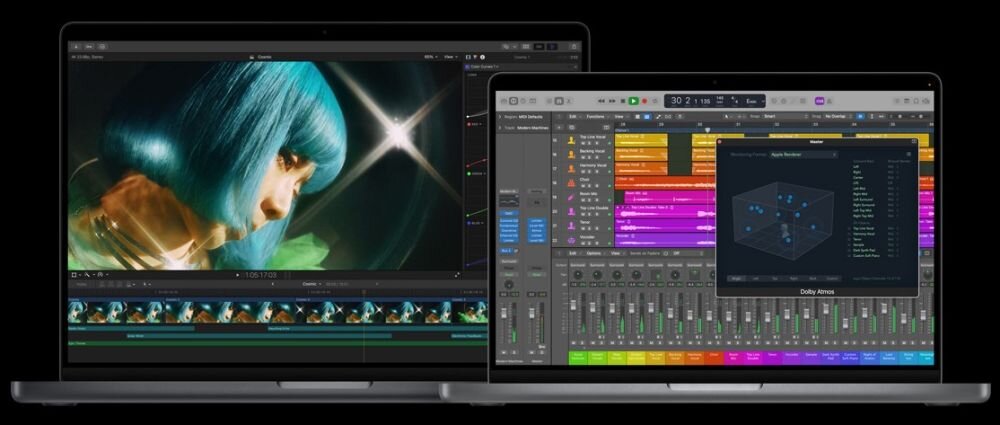Expand the Track: Modern Machines disclosure triangle
1000x425 pixels.
point(500,128)
